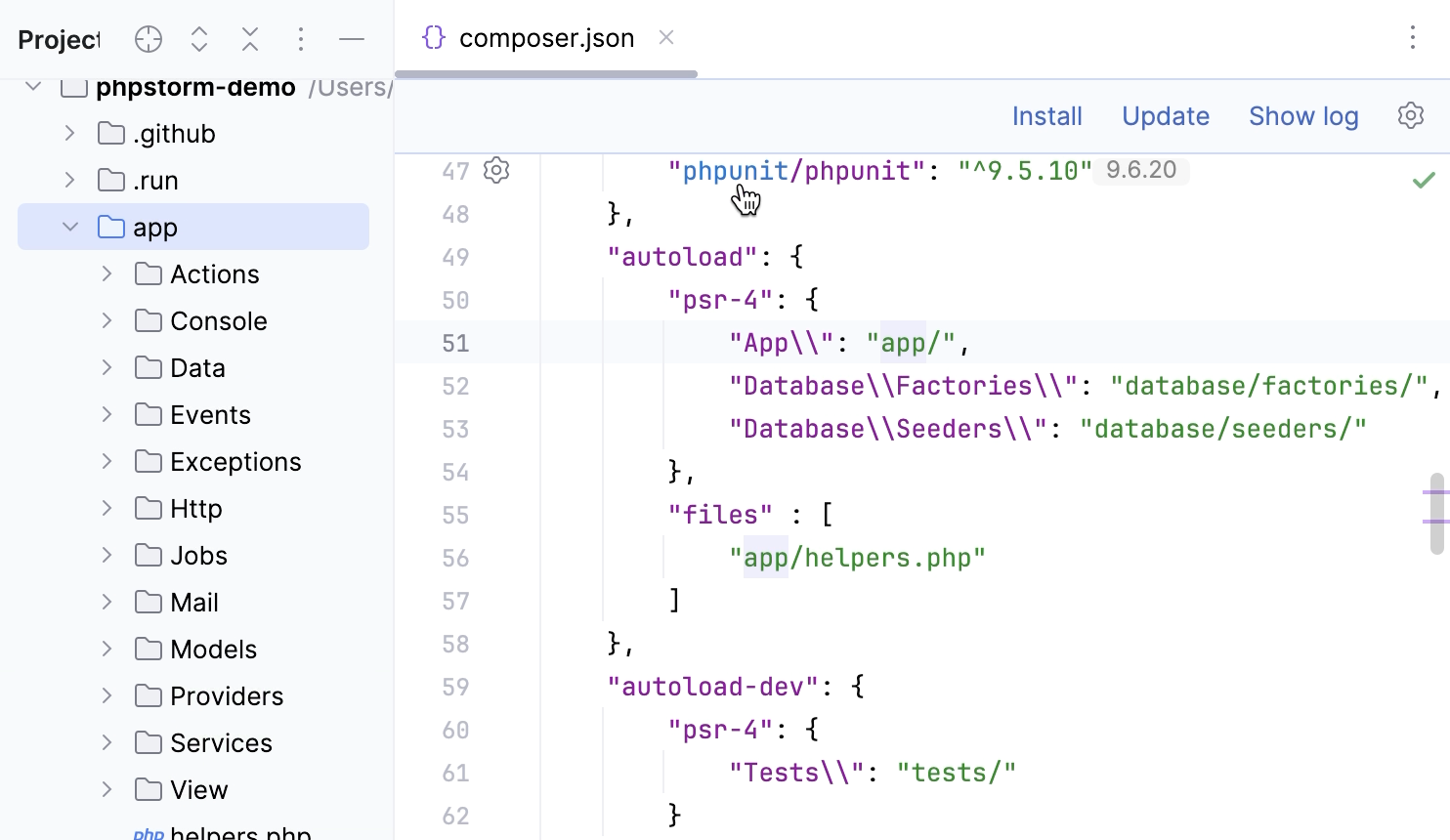Click the Install link
Image resolution: width=1450 pixels, height=840 pixels.
coord(1046,115)
